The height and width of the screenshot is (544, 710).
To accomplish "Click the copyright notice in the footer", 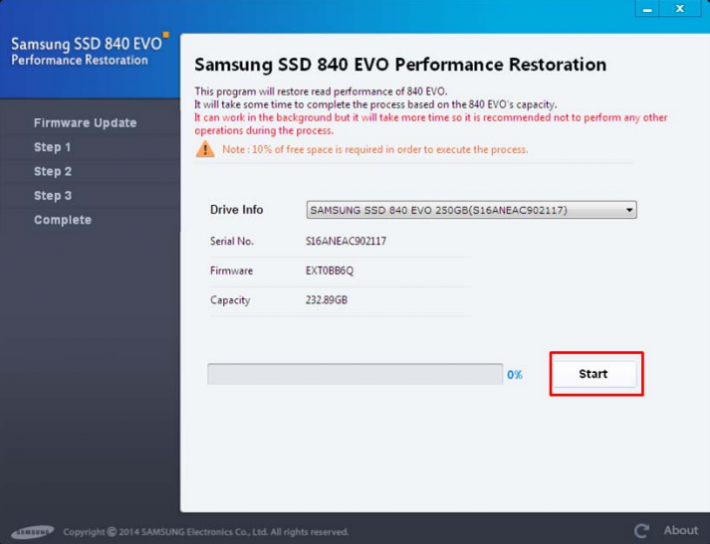I will (206, 532).
